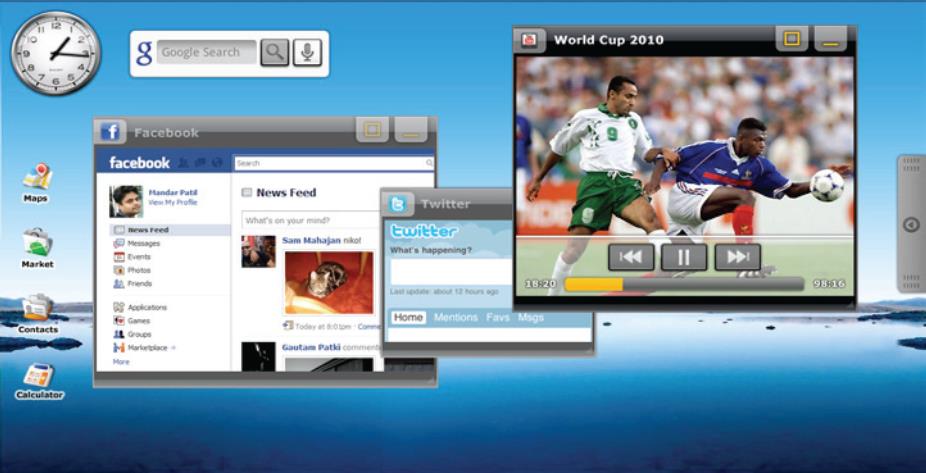Maximize the World Cup 2010 window
This screenshot has height=473, width=926.
coord(792,39)
